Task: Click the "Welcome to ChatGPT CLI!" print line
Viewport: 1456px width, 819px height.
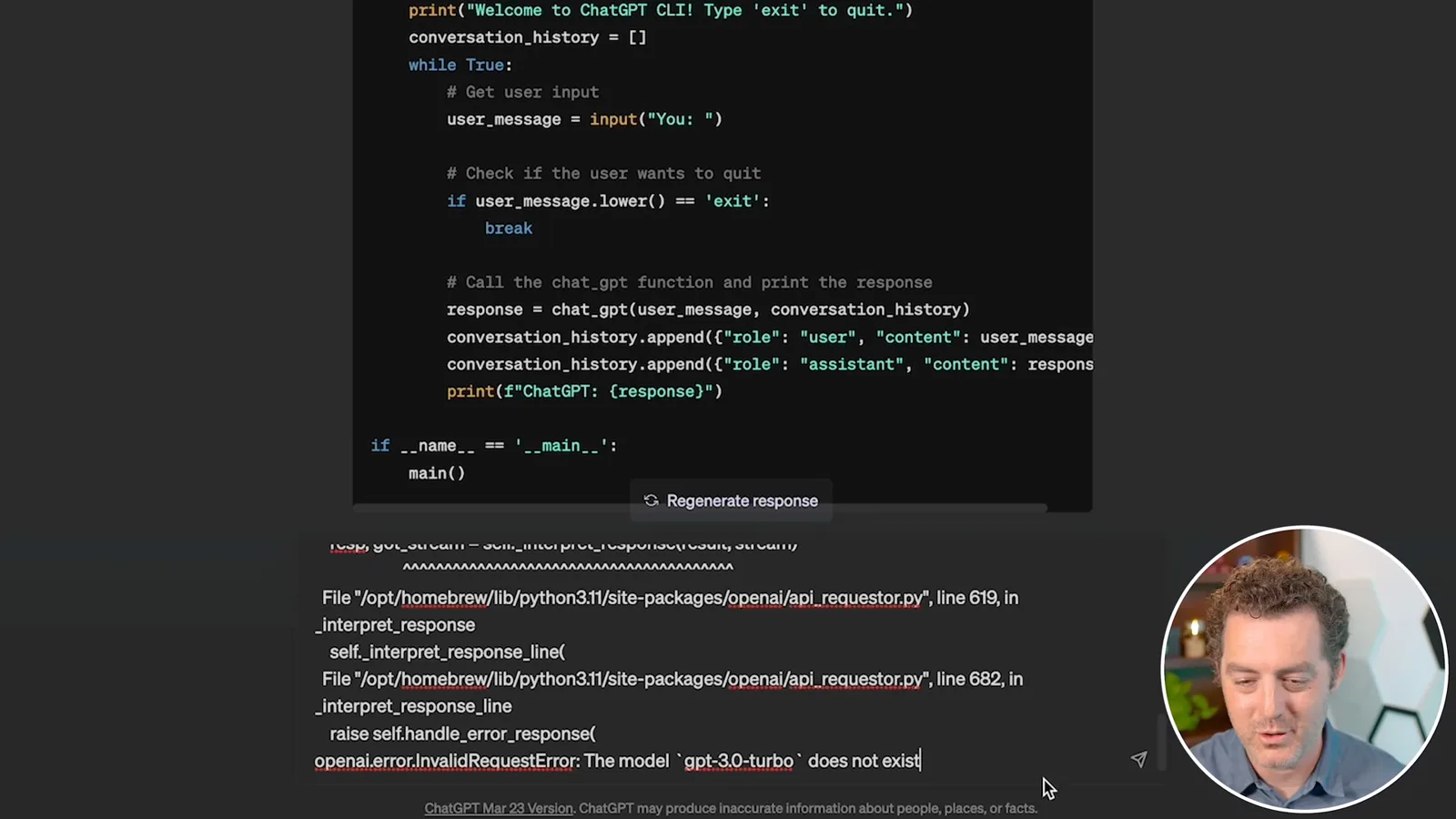Action: pyautogui.click(x=661, y=10)
